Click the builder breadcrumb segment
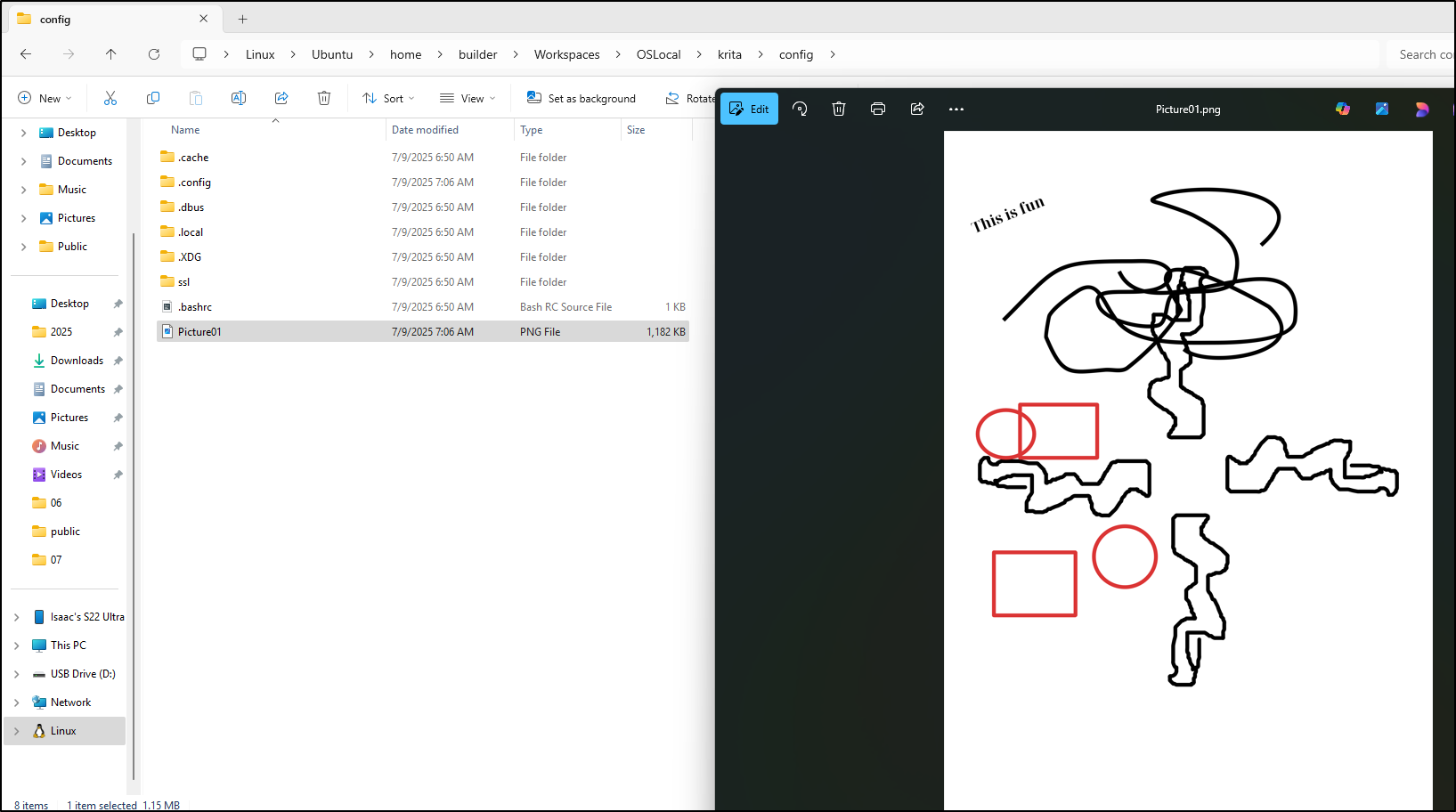The height and width of the screenshot is (812, 1456). click(478, 54)
